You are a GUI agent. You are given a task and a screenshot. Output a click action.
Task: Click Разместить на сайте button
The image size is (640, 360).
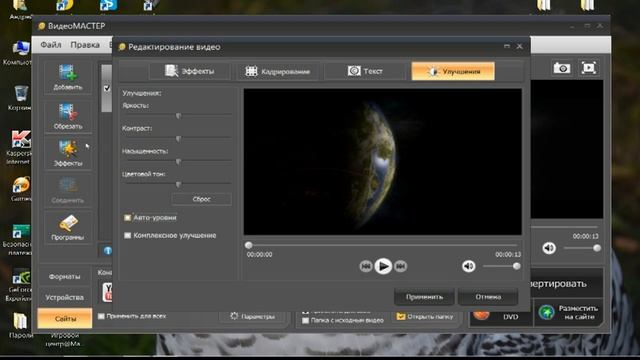click(569, 313)
